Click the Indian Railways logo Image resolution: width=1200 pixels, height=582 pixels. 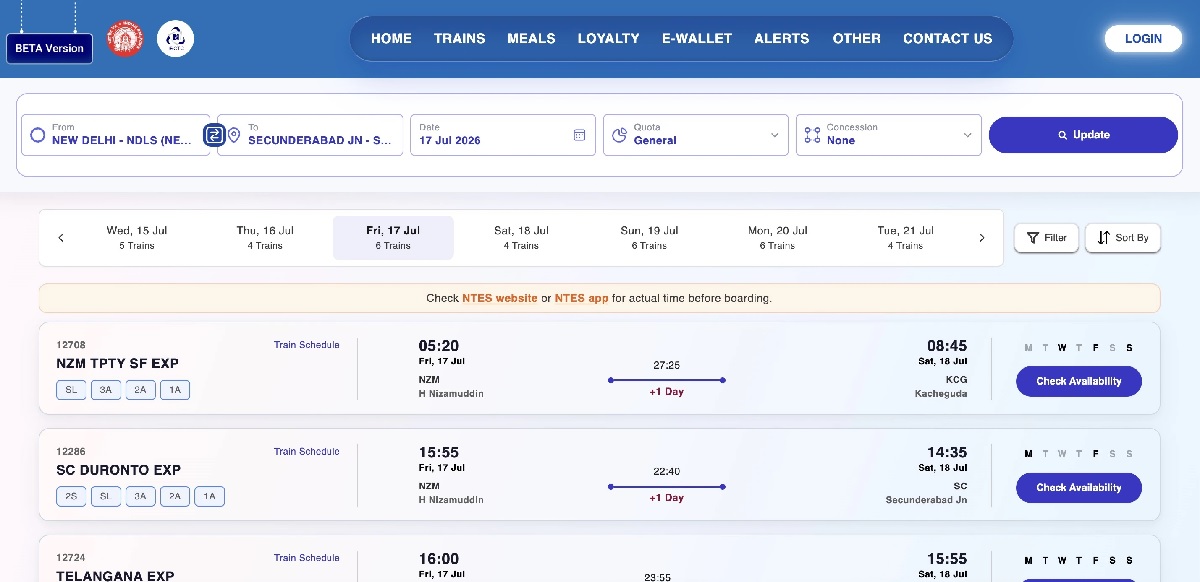[x=126, y=39]
